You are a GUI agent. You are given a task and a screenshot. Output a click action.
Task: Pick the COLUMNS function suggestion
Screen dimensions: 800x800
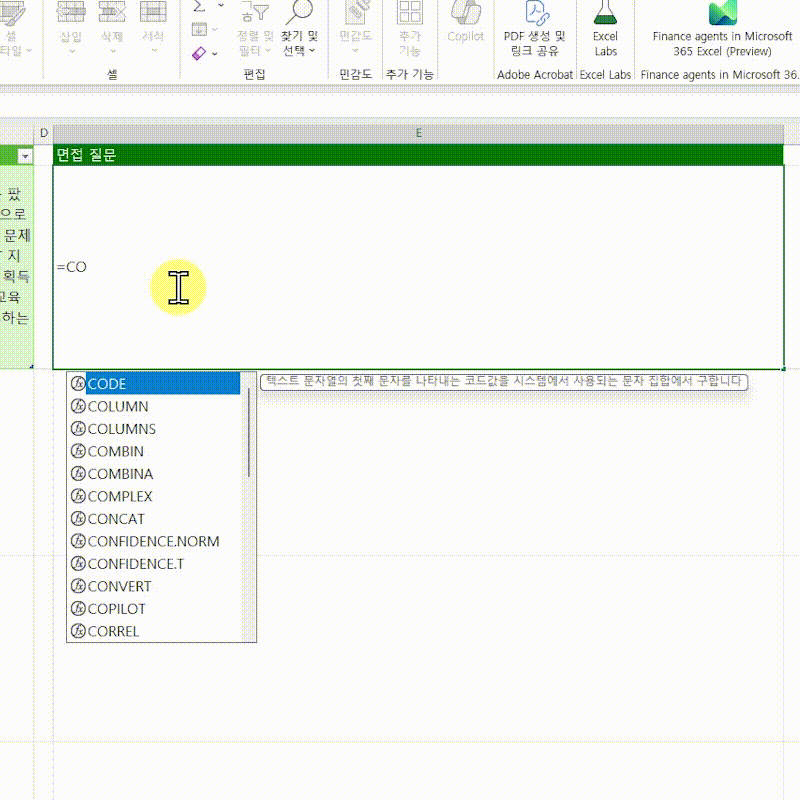point(121,429)
